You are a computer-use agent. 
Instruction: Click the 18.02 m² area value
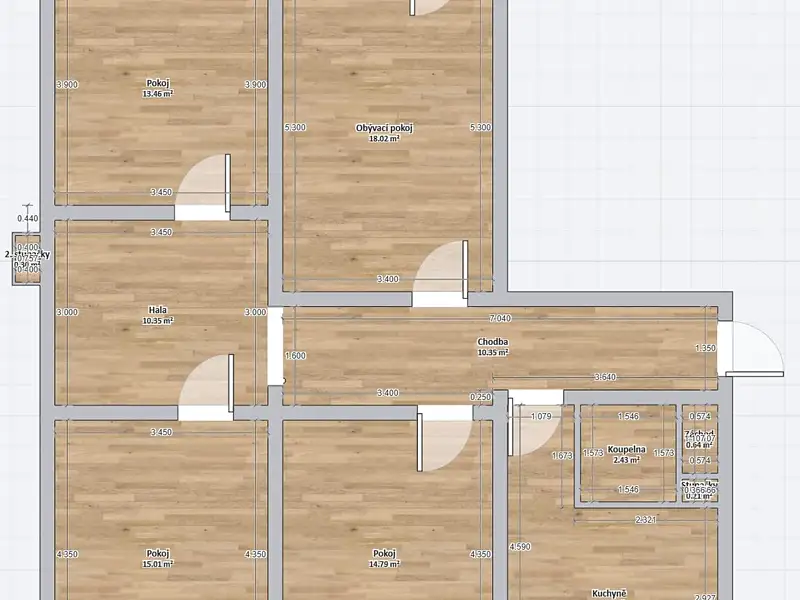tap(384, 138)
